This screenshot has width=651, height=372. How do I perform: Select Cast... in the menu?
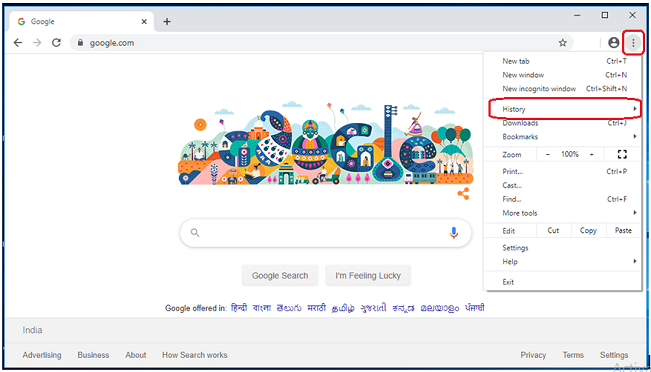(x=563, y=185)
